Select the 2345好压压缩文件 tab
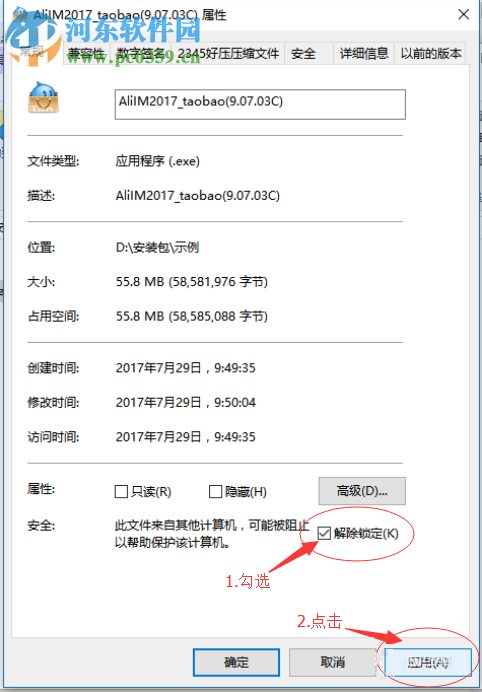Viewport: 482px width, 692px height. coord(229,54)
